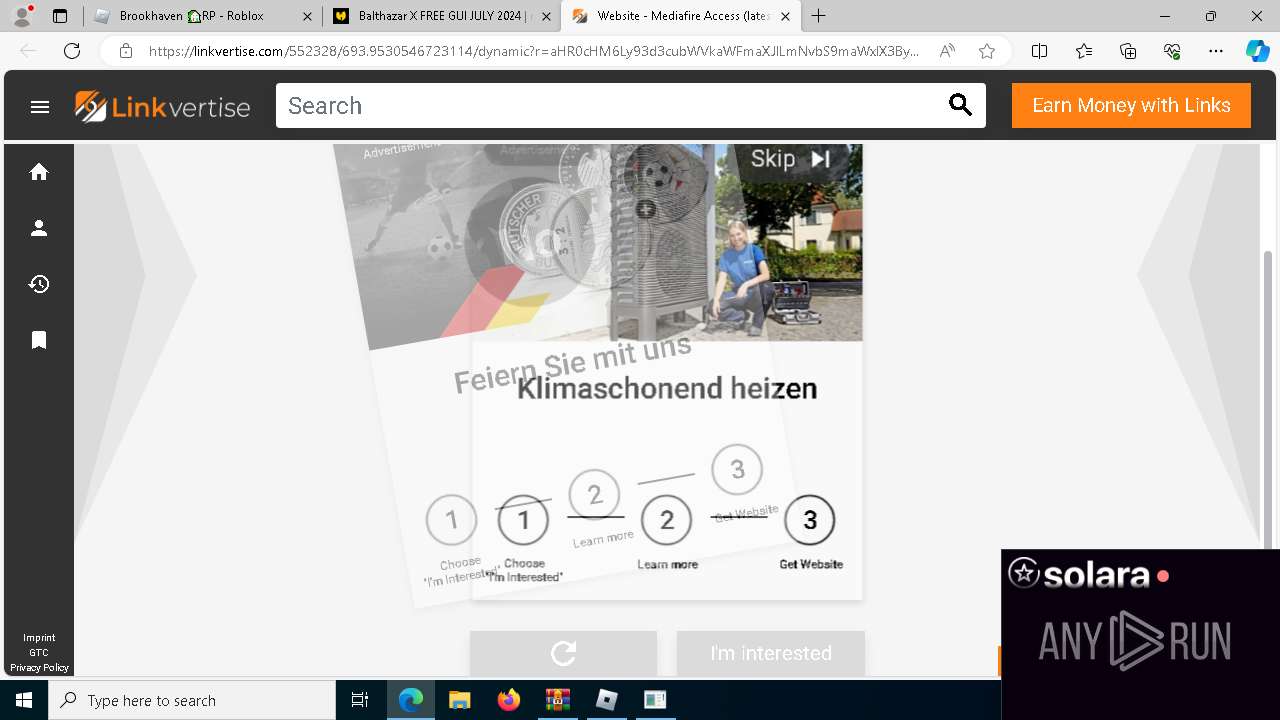
Task: Open the Edge profile icon
Action: [x=22, y=16]
